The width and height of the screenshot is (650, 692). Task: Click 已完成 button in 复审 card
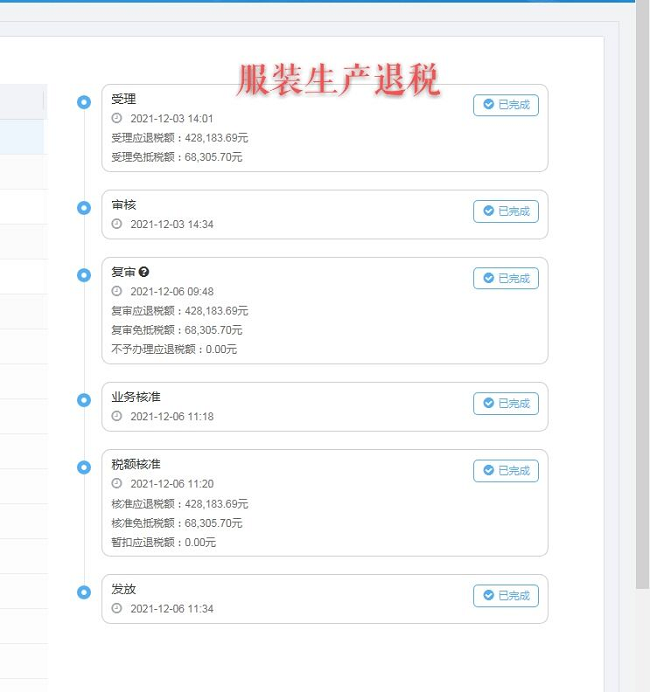tap(506, 278)
